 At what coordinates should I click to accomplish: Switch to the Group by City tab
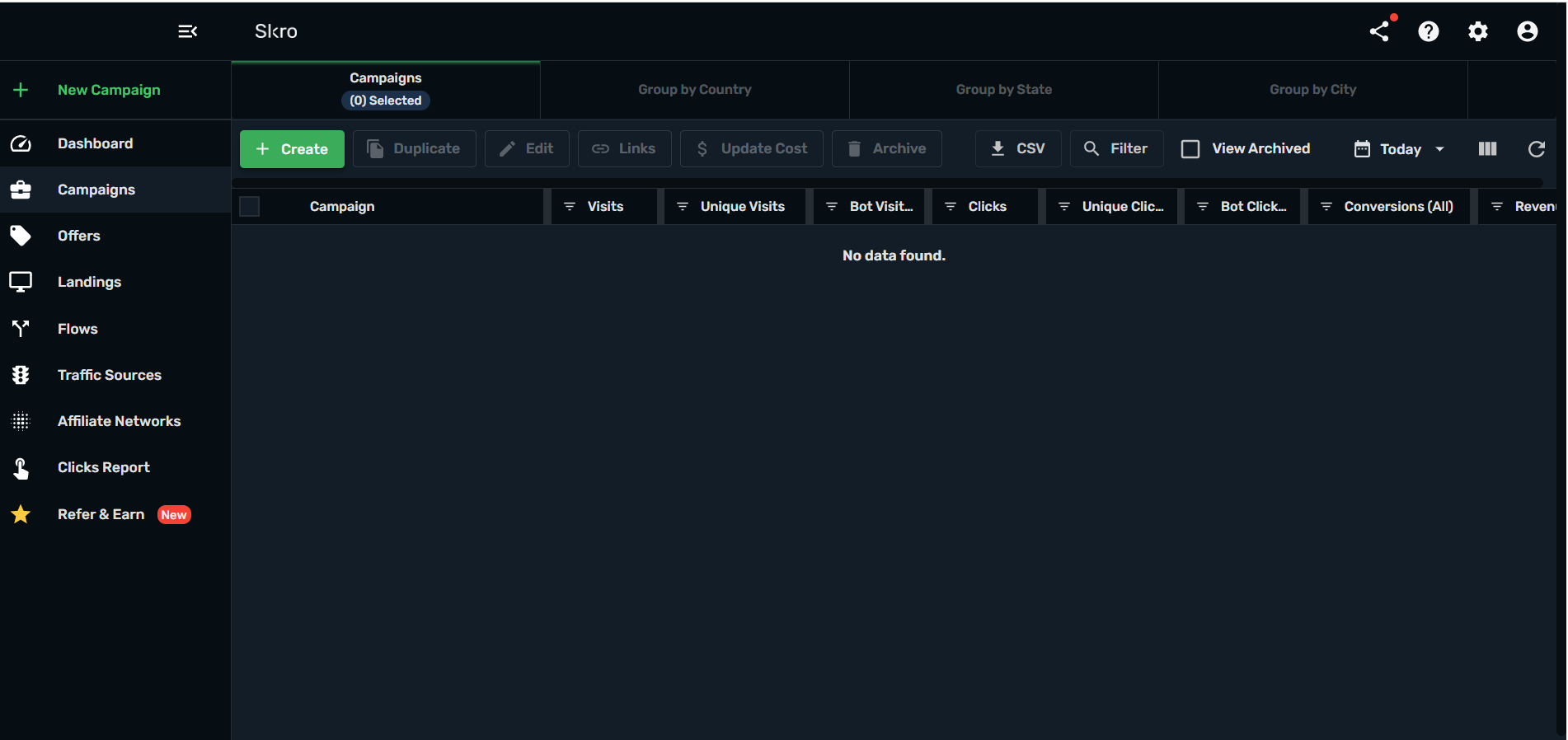1312,90
